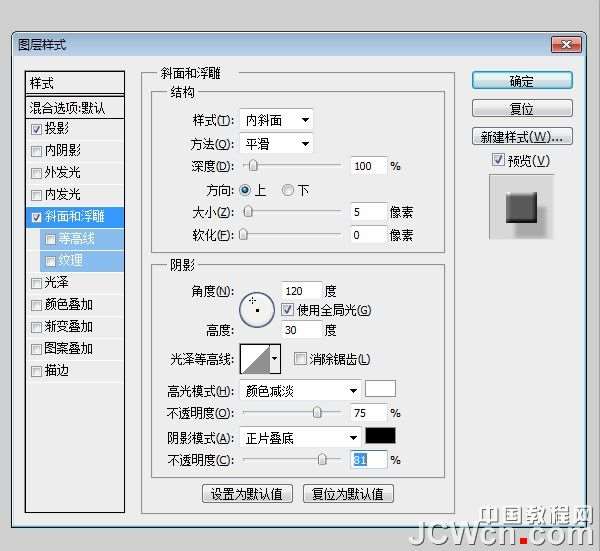Viewport: 600px width, 551px height.
Task: Toggle the 预览 checkbox
Action: [498, 160]
